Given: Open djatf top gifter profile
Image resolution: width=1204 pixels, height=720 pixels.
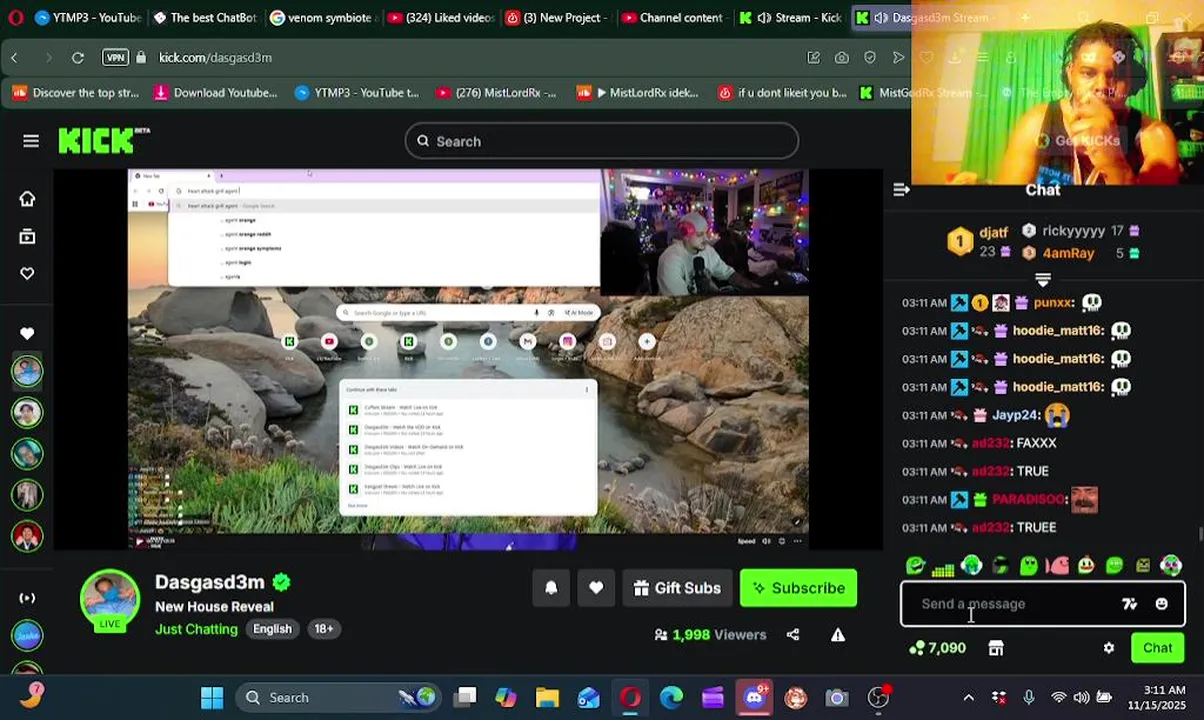Looking at the screenshot, I should [x=993, y=230].
